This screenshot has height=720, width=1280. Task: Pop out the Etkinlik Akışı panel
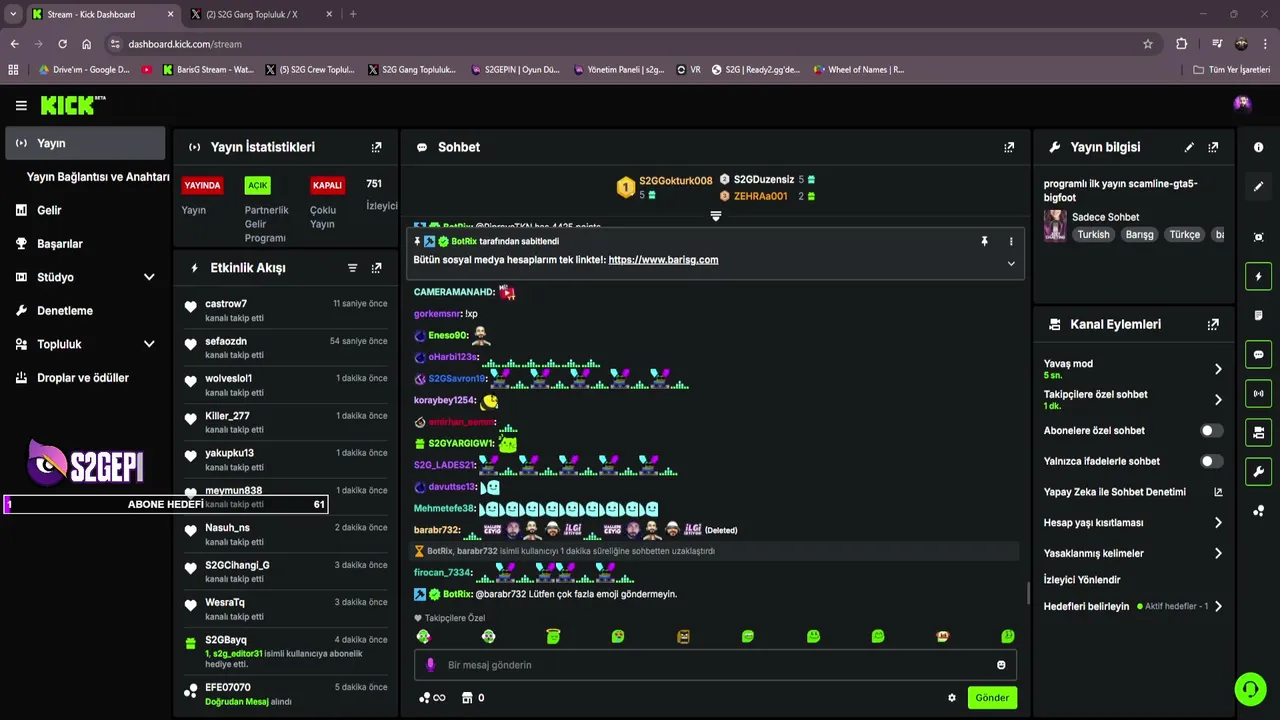tap(376, 268)
